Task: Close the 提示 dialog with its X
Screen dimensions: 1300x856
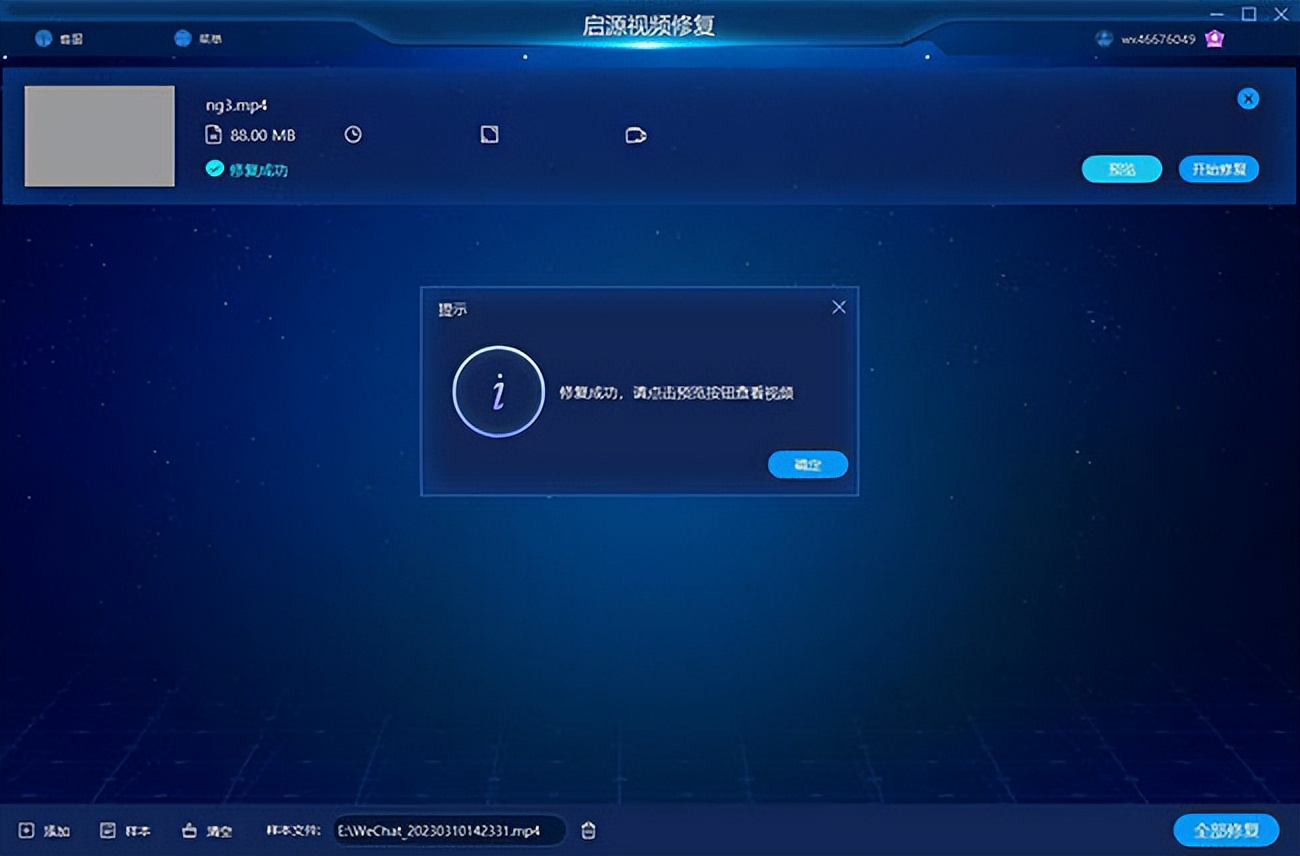Action: click(839, 308)
